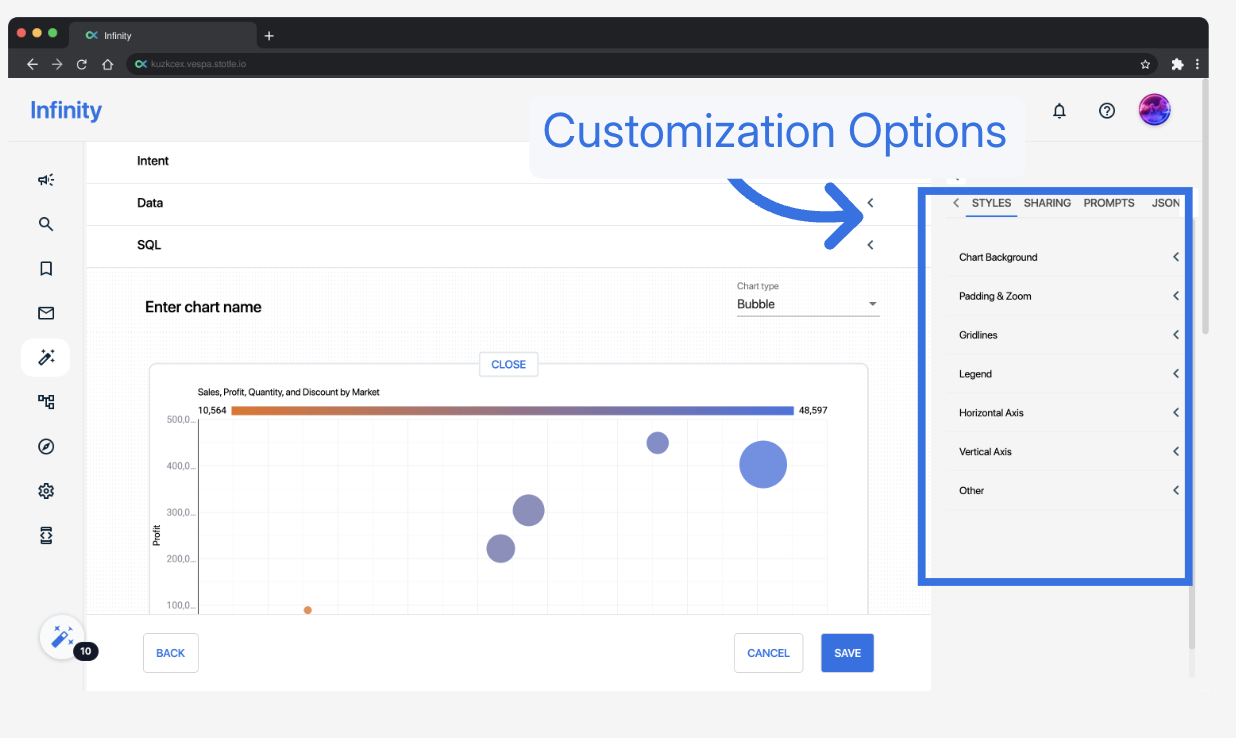Expand the Chart Background section

click(x=1068, y=257)
